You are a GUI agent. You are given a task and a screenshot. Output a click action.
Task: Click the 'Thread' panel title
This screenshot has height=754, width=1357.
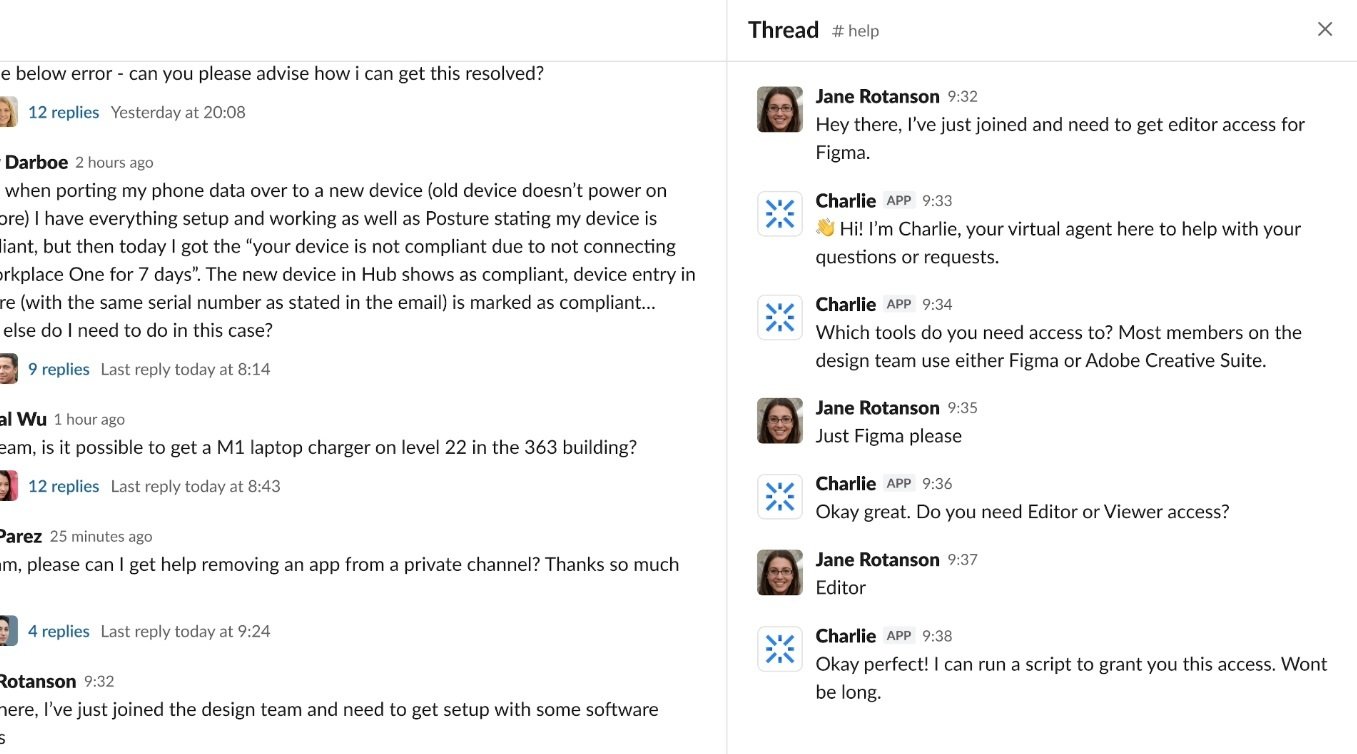pos(783,30)
